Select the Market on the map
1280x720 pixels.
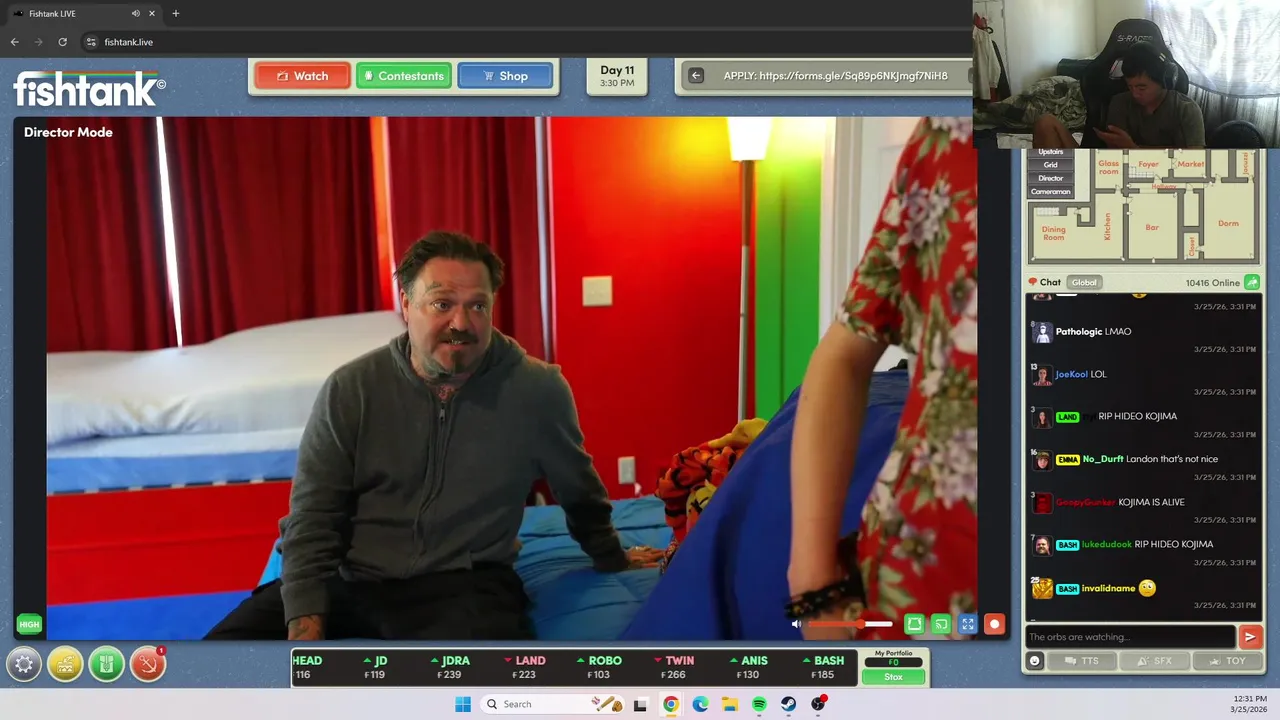tap(1191, 164)
